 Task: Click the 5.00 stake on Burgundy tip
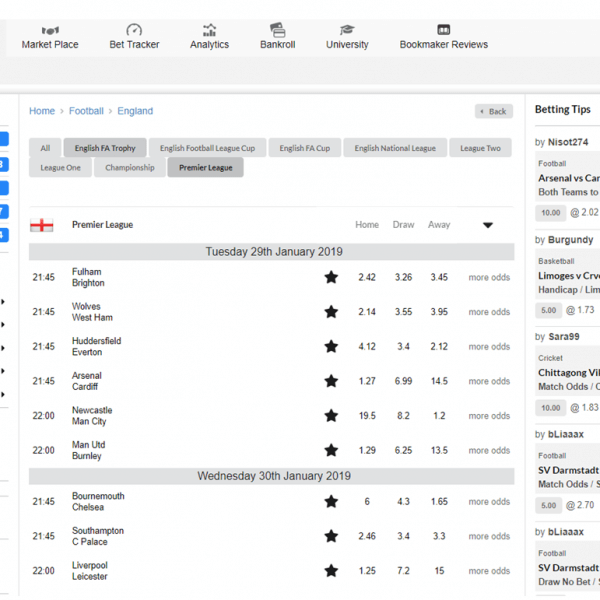[x=549, y=310]
